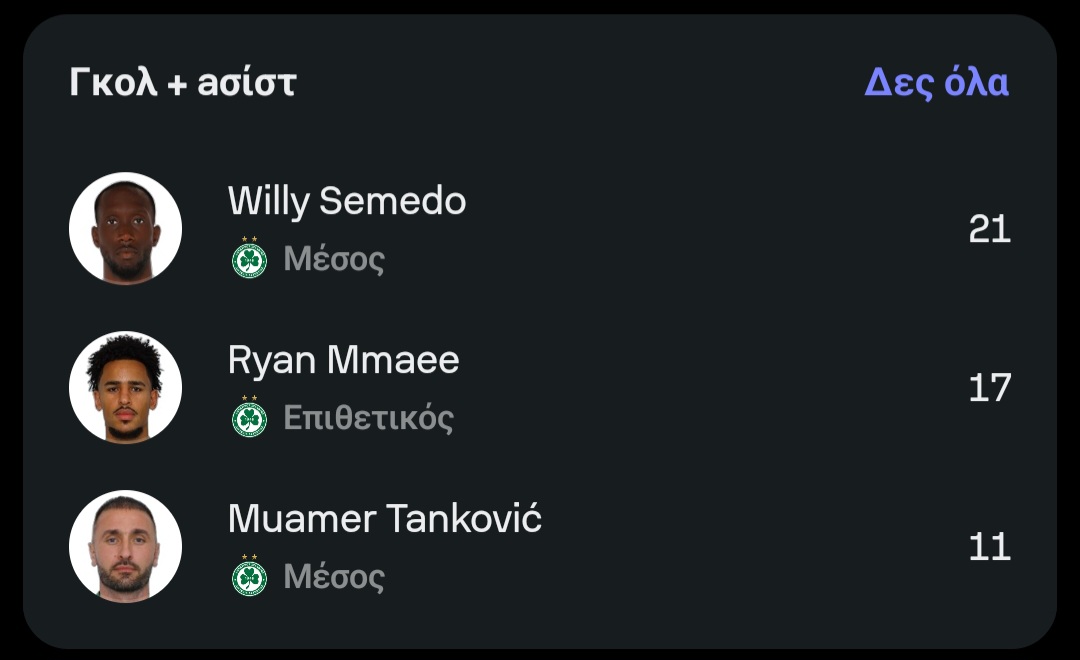
Task: Open the Ryan Mmaee player name
Action: click(343, 360)
